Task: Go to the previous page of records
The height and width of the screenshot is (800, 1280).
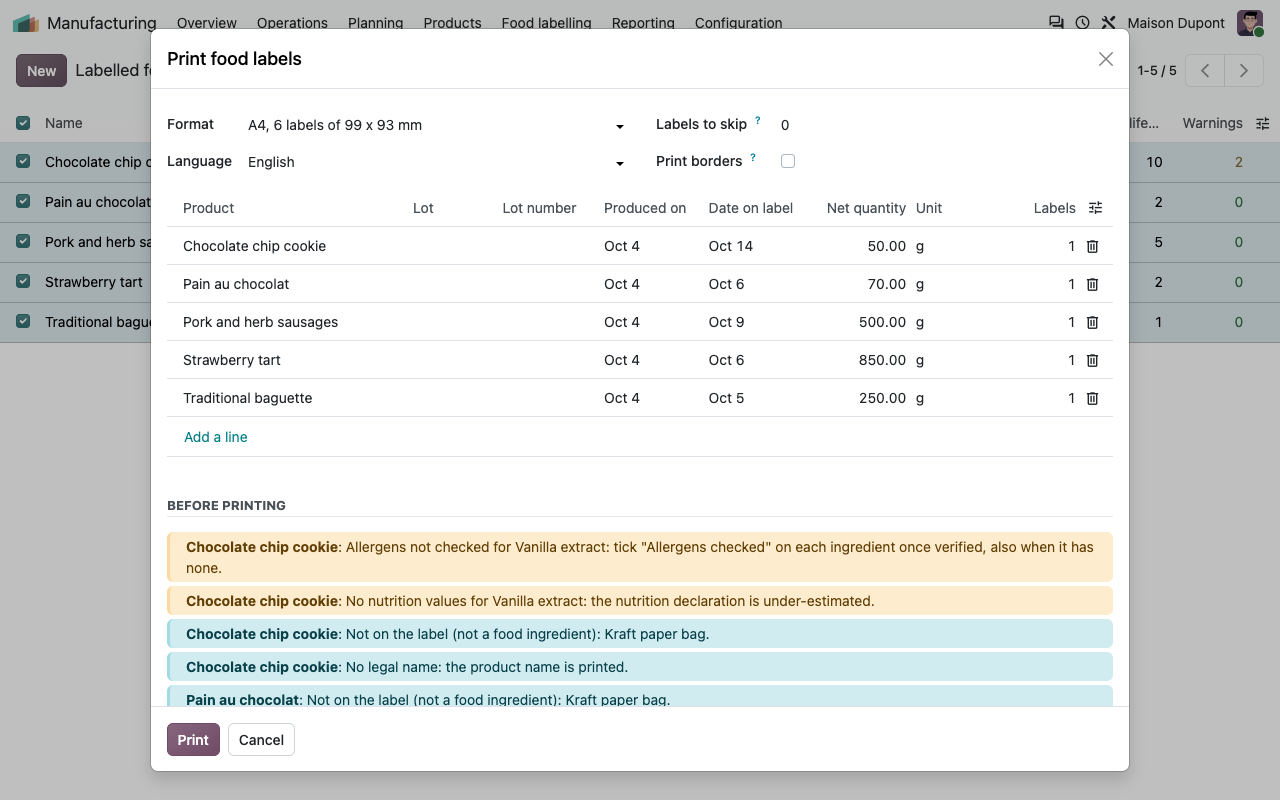Action: [x=1205, y=70]
